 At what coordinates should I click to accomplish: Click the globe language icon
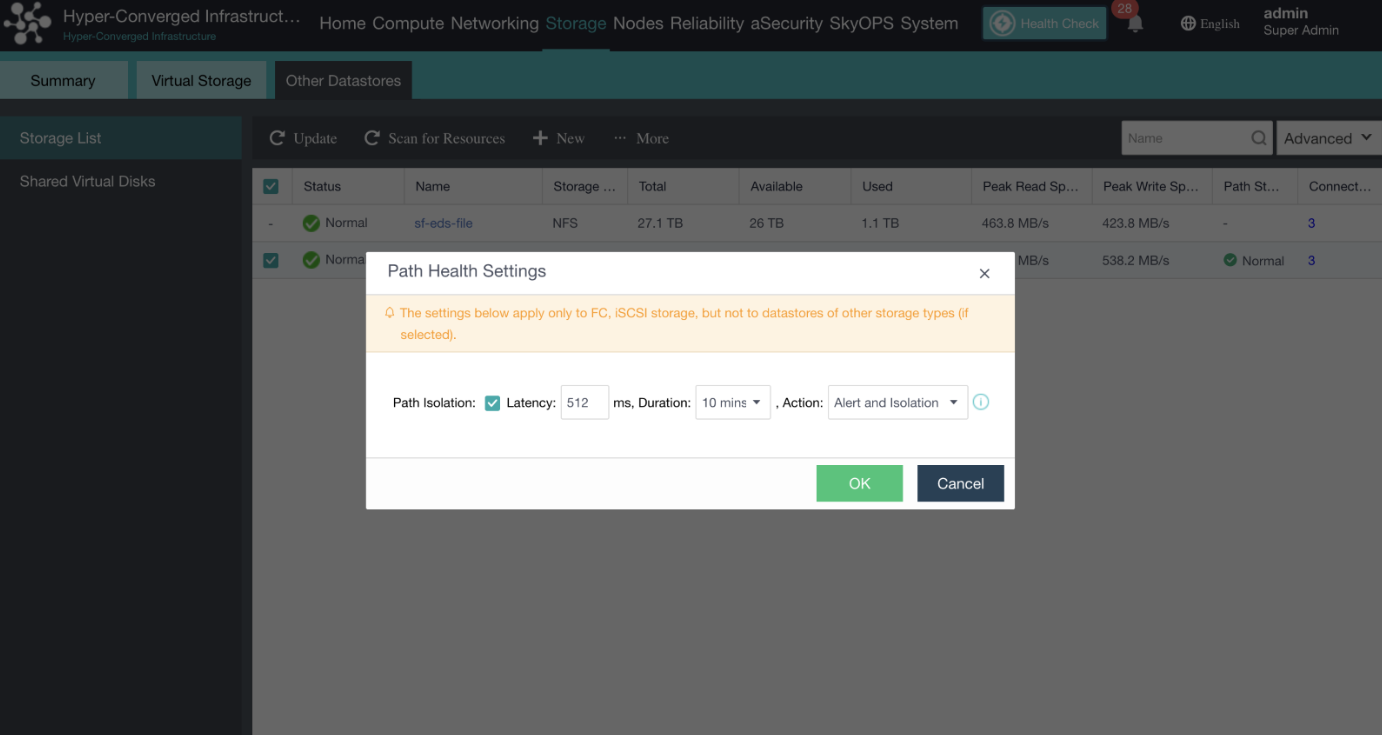[1188, 23]
